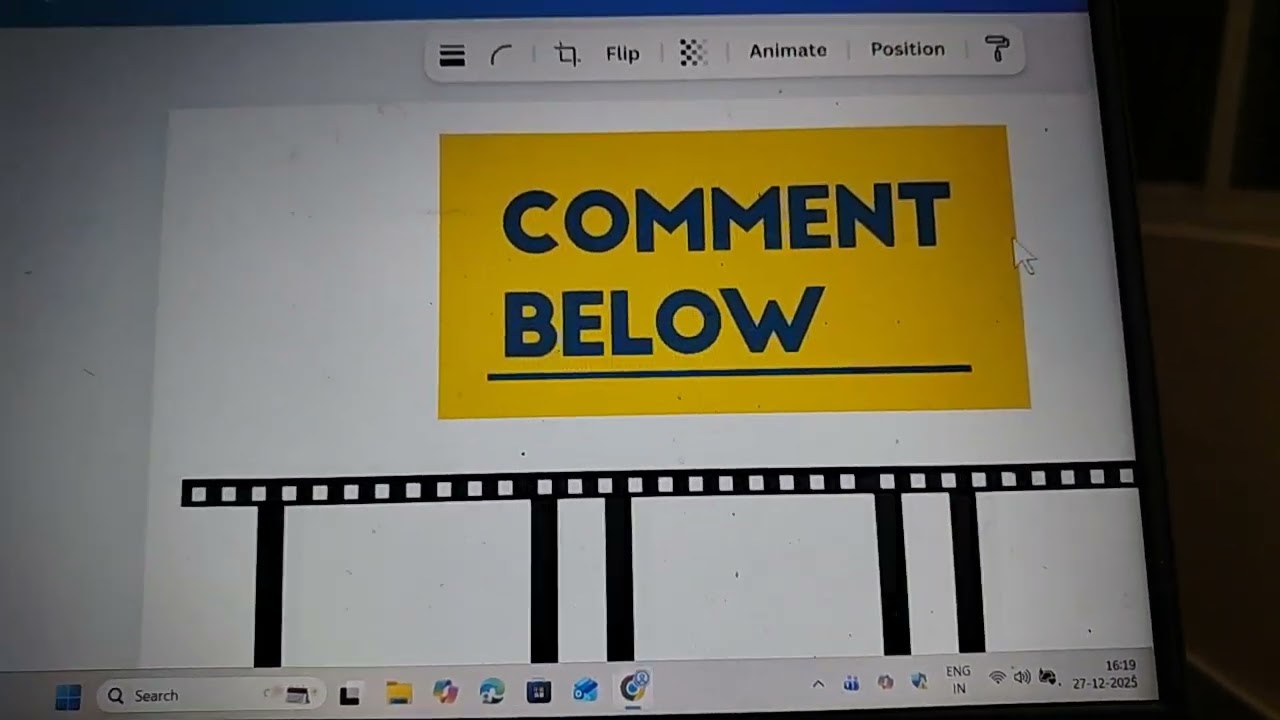Click the active Chrome taskbar icon
Screen dimensions: 1280x720
pos(634,687)
